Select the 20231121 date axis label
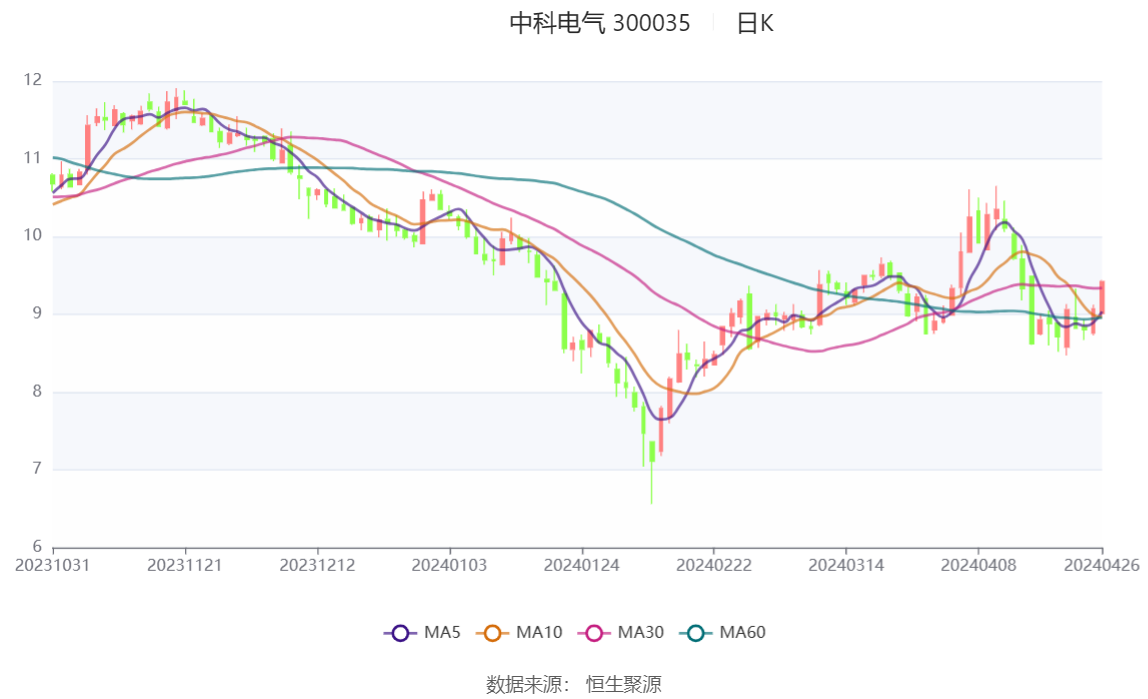 184,566
